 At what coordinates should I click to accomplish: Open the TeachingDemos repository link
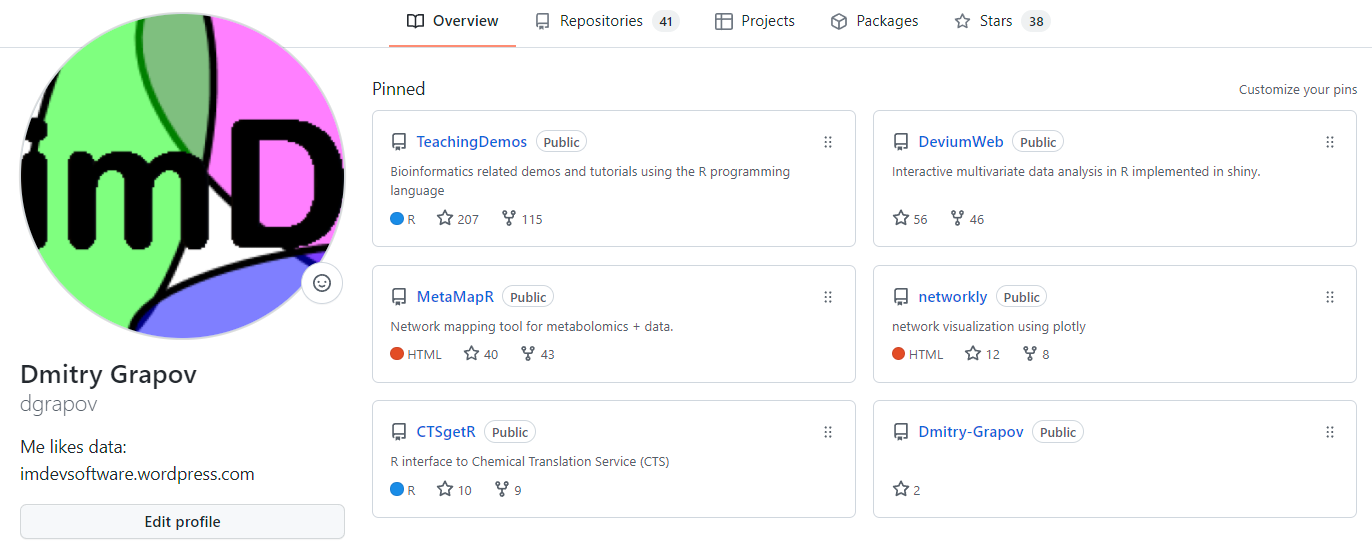(x=471, y=142)
